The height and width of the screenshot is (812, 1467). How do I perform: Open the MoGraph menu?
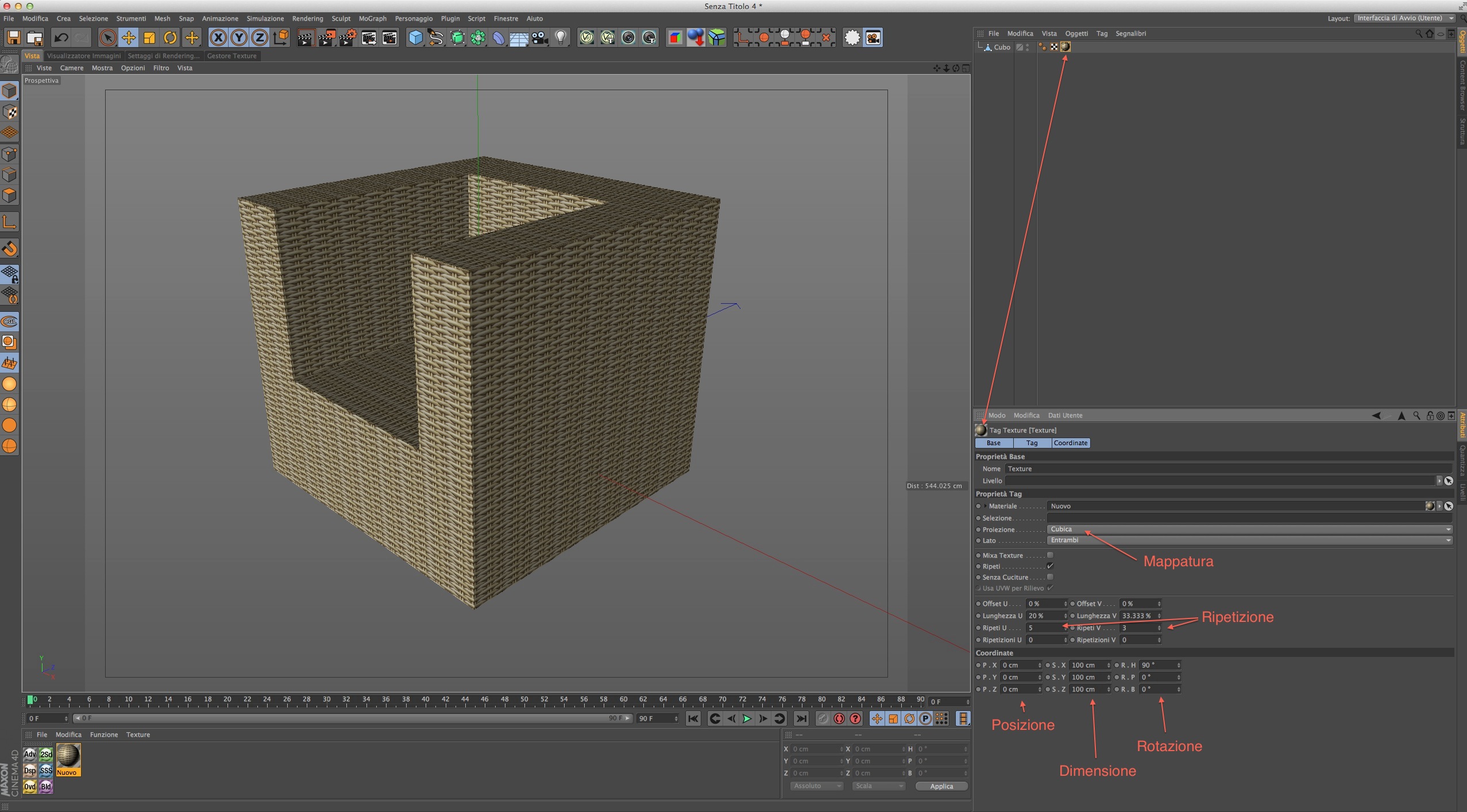pos(372,18)
